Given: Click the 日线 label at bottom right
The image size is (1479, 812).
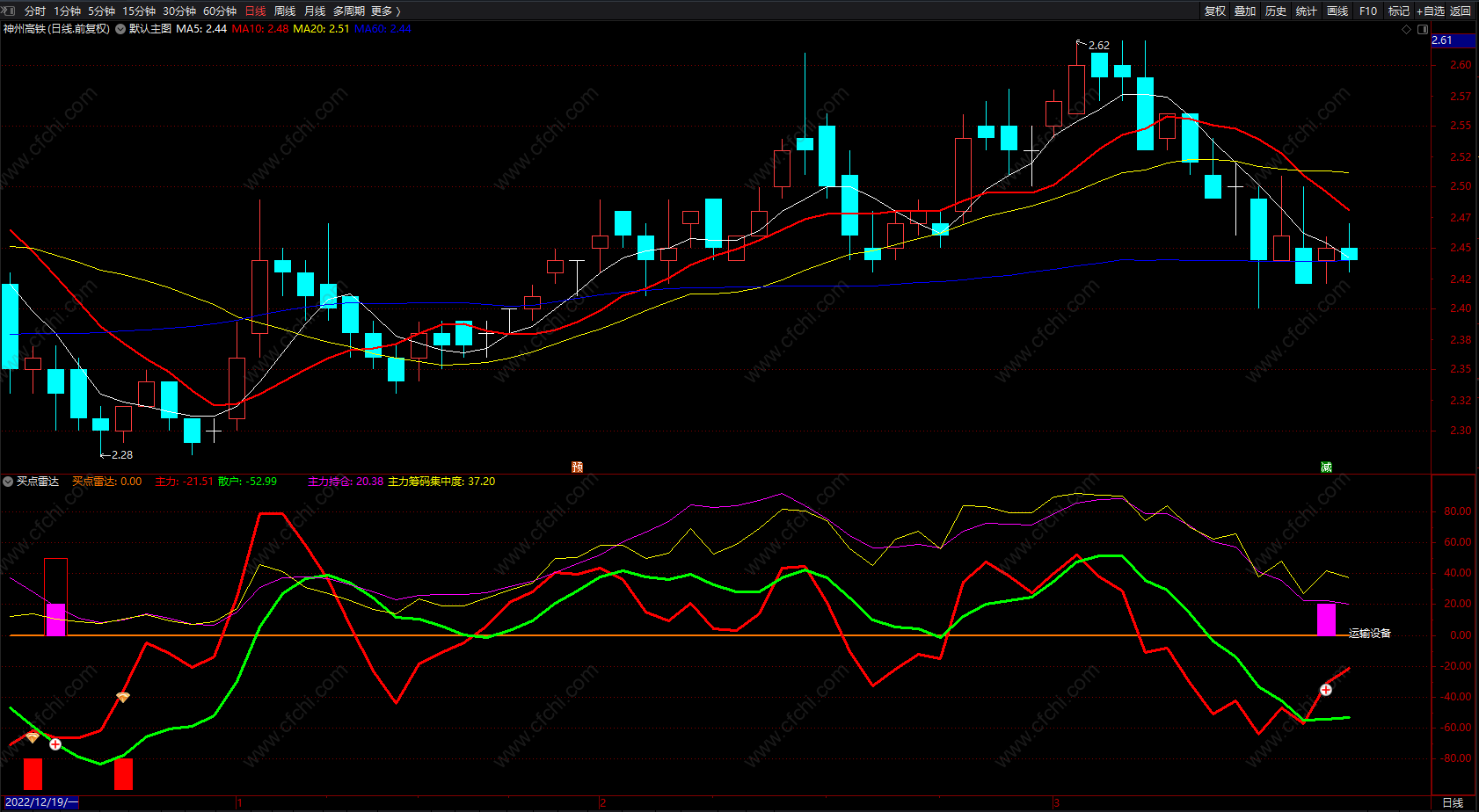Looking at the screenshot, I should (x=1453, y=803).
